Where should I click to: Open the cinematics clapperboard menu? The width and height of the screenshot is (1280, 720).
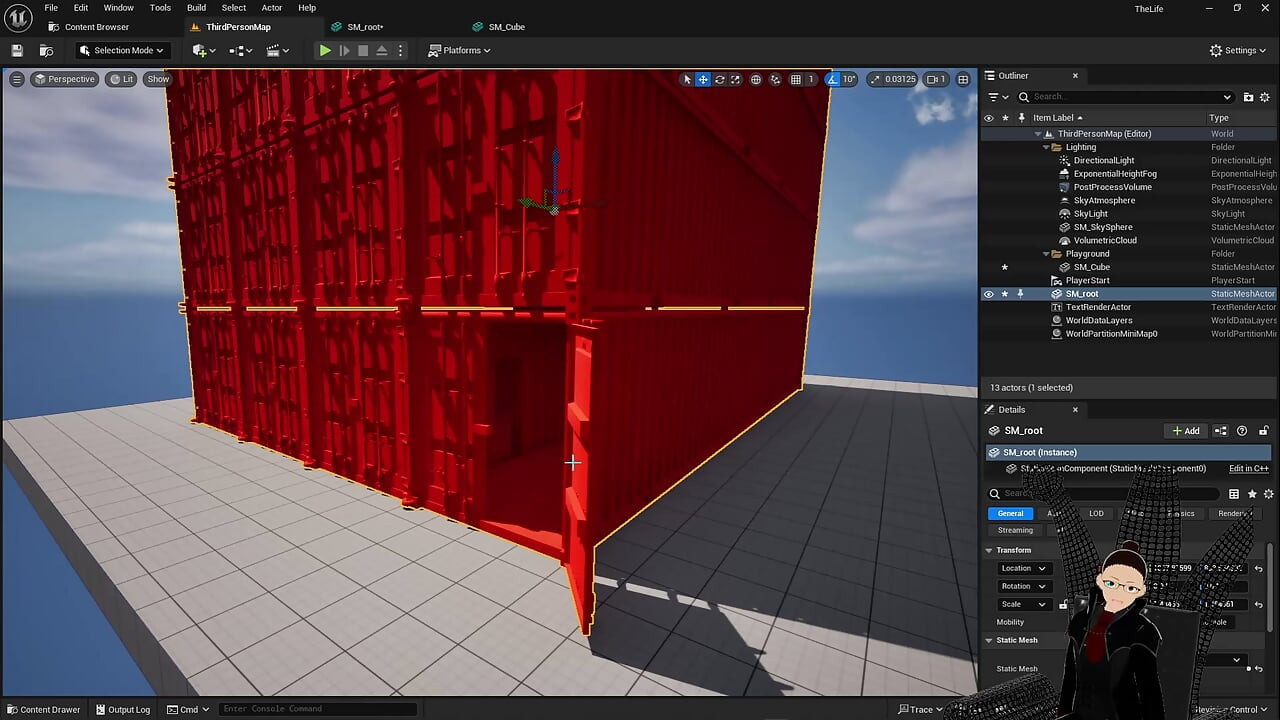[277, 50]
